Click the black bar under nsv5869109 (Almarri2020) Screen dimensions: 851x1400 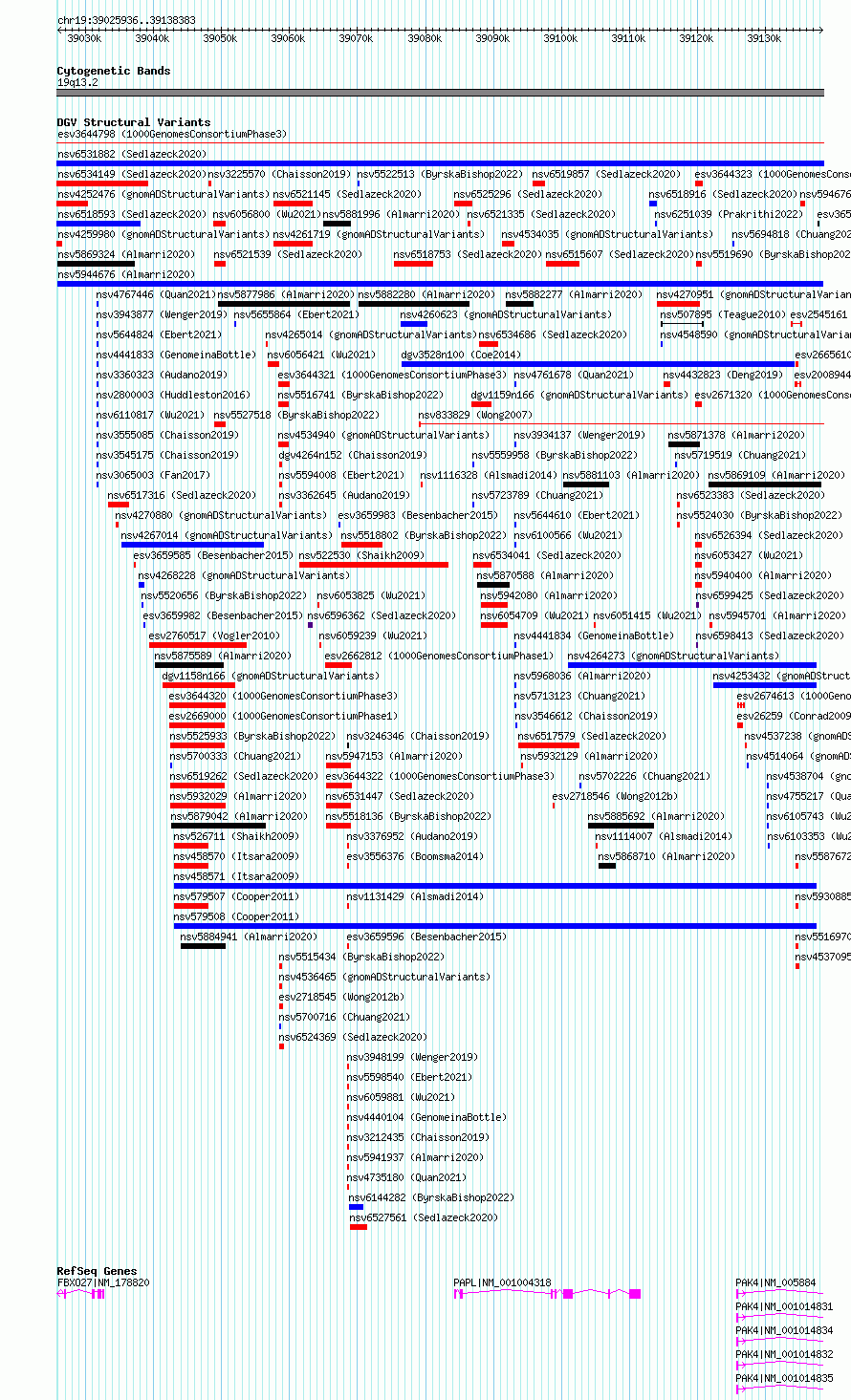point(765,485)
